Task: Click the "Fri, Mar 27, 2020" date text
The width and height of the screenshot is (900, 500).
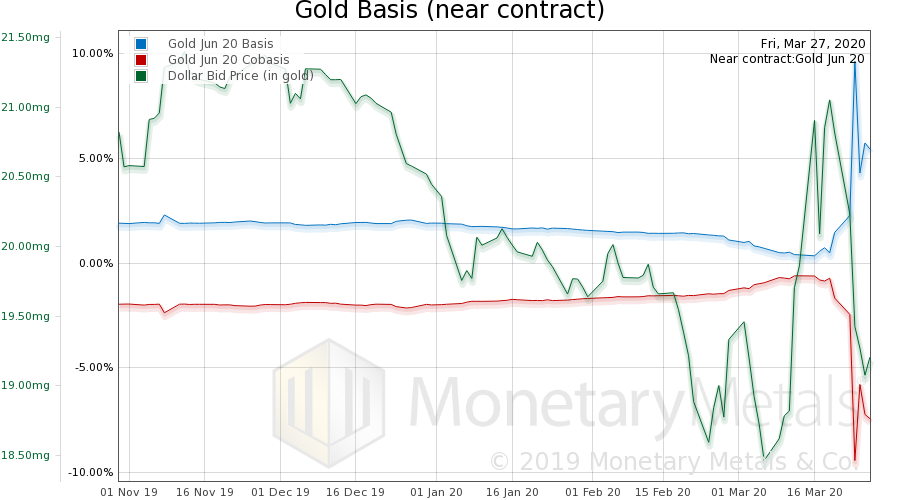Action: 813,44
